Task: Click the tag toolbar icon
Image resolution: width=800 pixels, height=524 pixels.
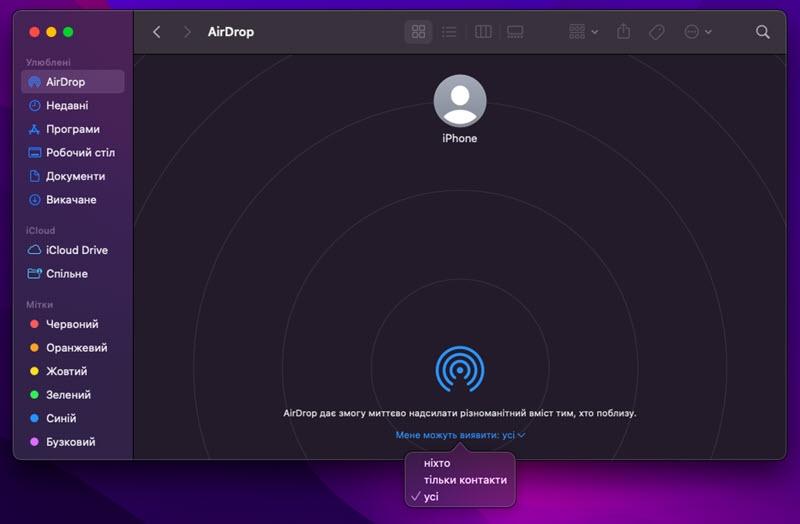Action: pyautogui.click(x=657, y=32)
